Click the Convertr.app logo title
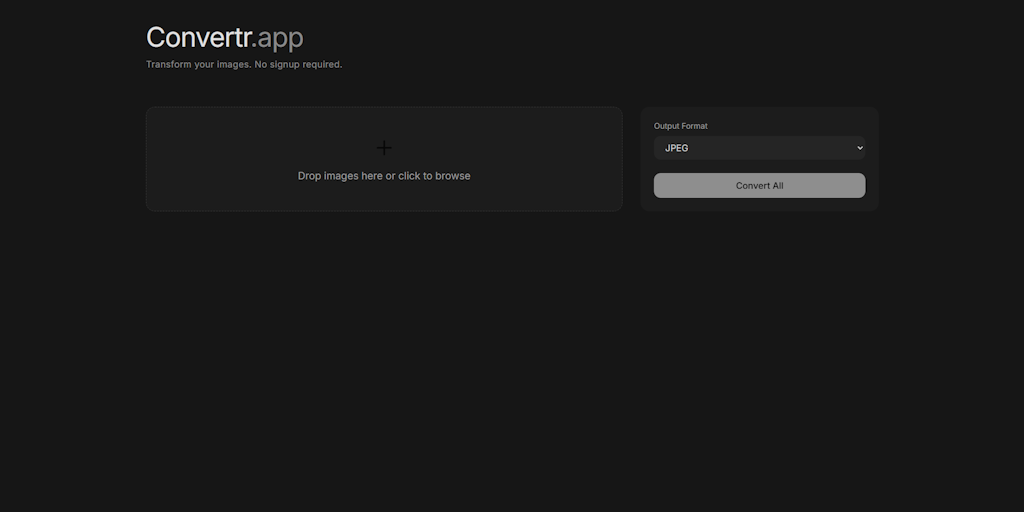This screenshot has width=1024, height=512. 225,38
